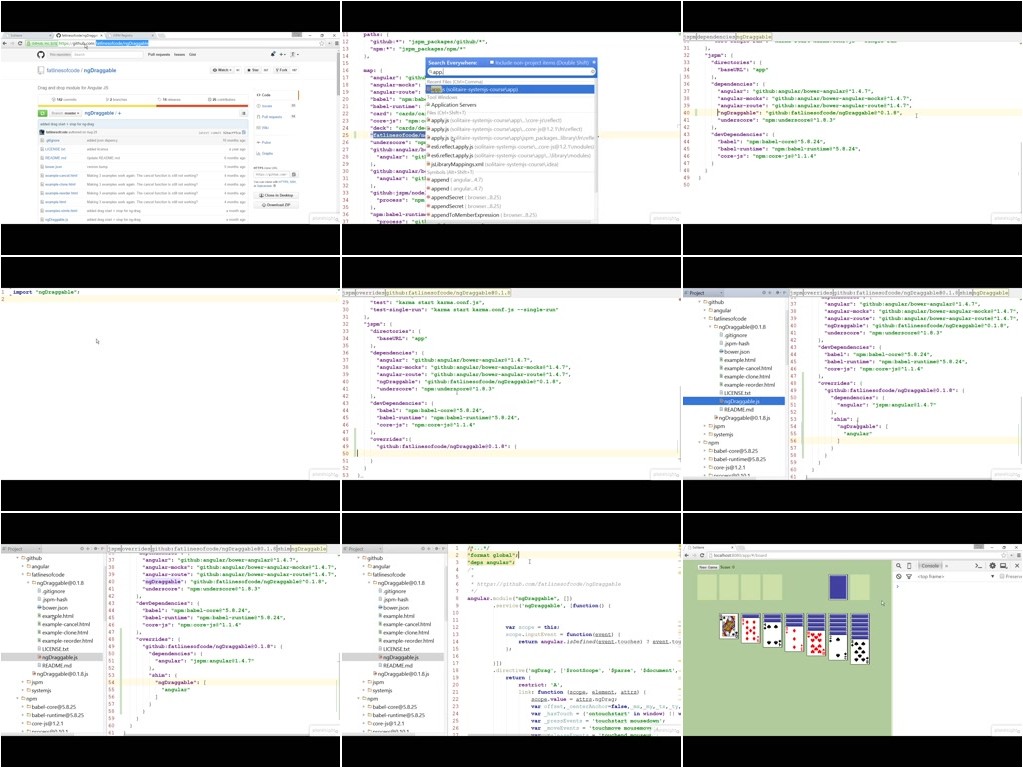View the 142 commits link
The height and width of the screenshot is (768, 1023).
point(66,100)
